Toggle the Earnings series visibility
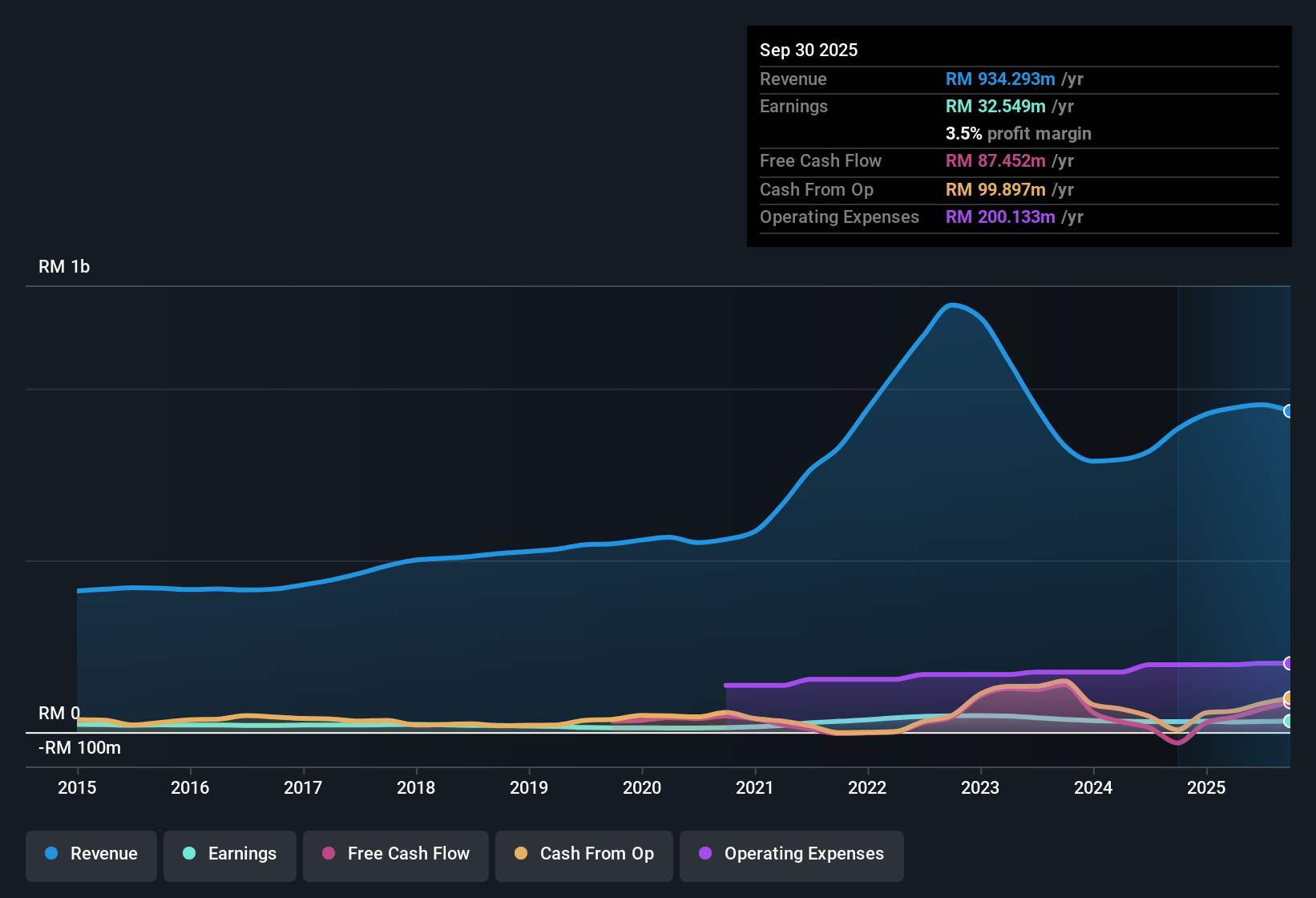The height and width of the screenshot is (898, 1316). pos(229,854)
